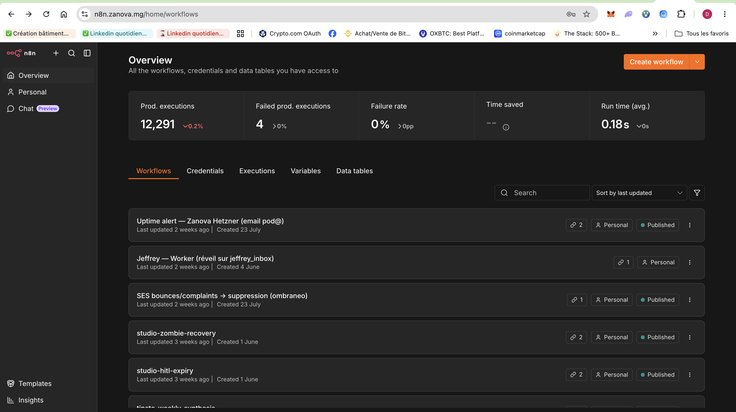Viewport: 736px width, 412px height.
Task: Switch to the Variables tab
Action: point(306,171)
